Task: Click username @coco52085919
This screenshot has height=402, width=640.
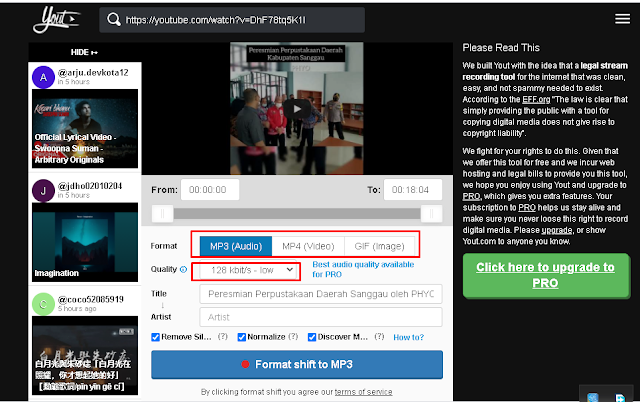Action: [91, 300]
